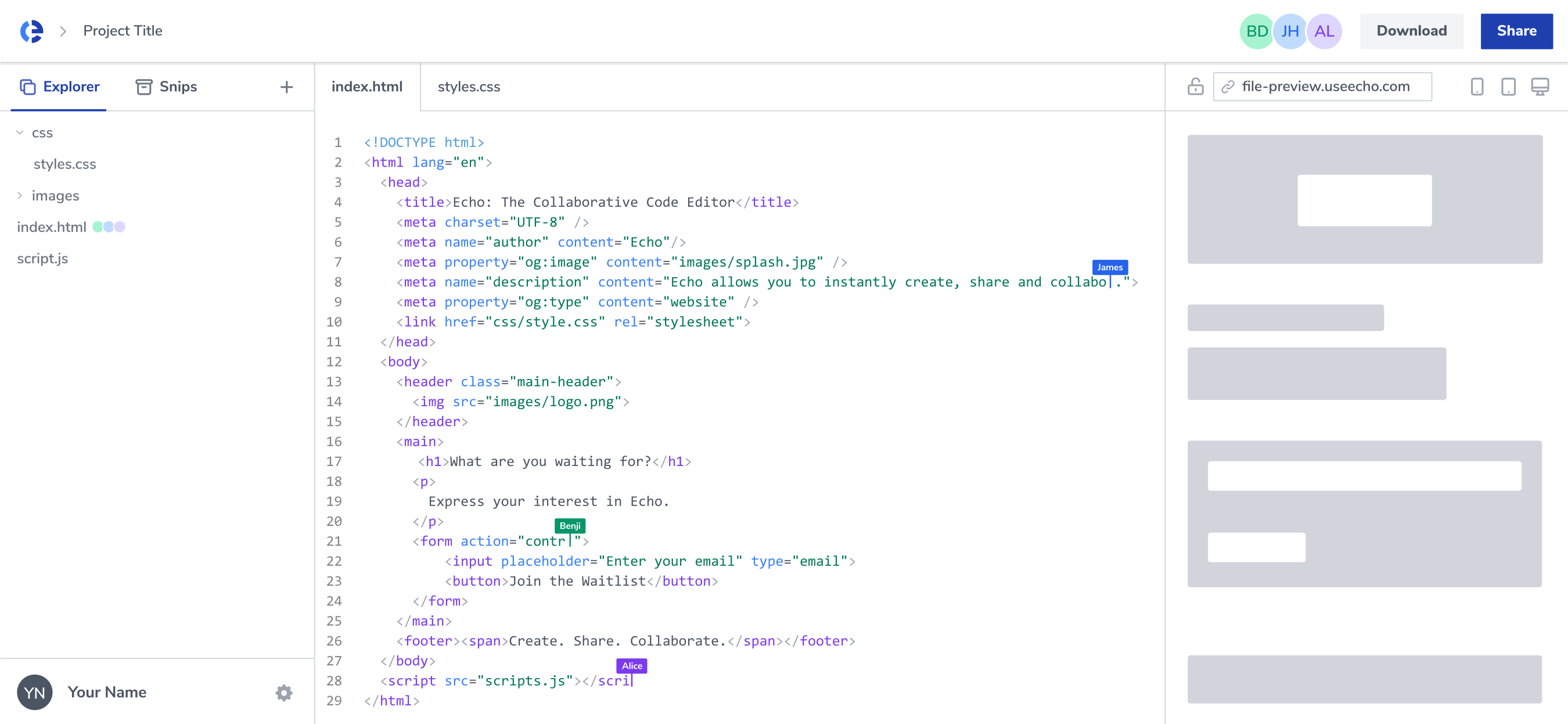The image size is (1568, 724).
Task: Click the BD collaborator avatar
Action: pyautogui.click(x=1256, y=31)
